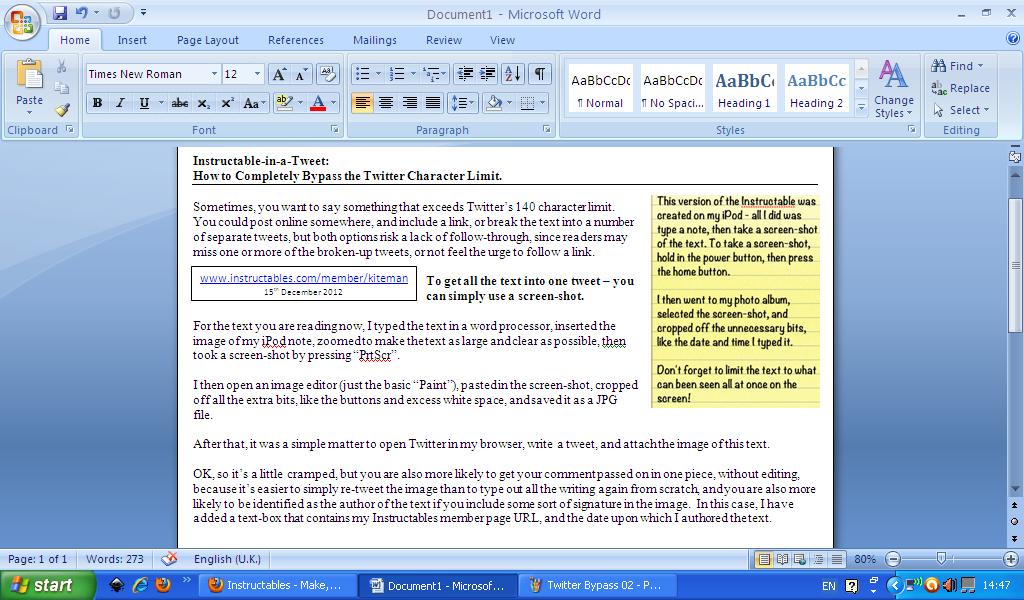
Task: Increase paragraph indent
Action: [487, 74]
